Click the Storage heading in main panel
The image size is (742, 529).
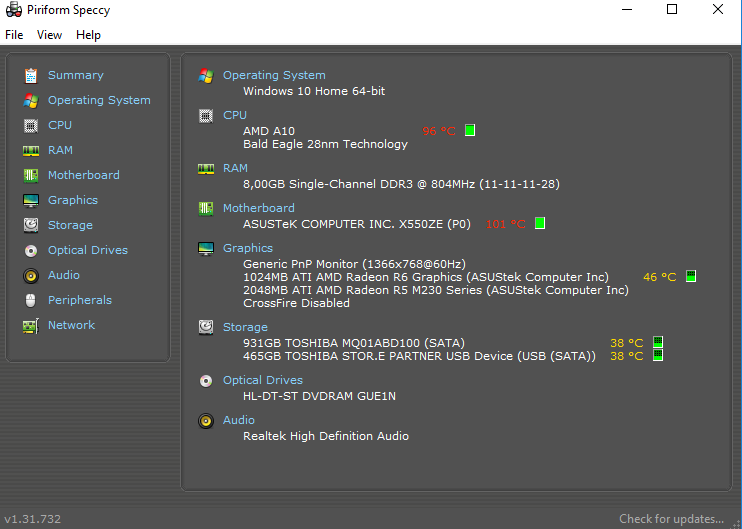point(245,327)
